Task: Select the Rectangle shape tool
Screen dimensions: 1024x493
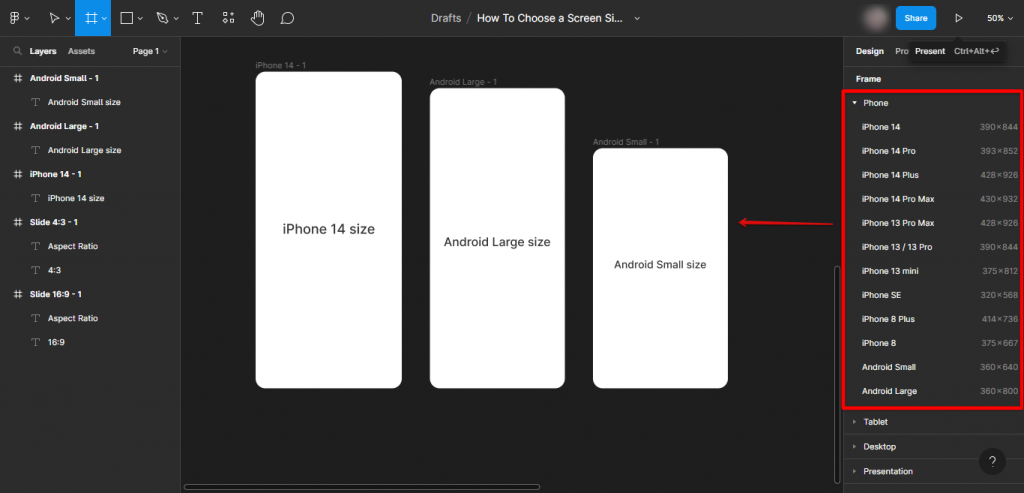Action: [x=127, y=18]
